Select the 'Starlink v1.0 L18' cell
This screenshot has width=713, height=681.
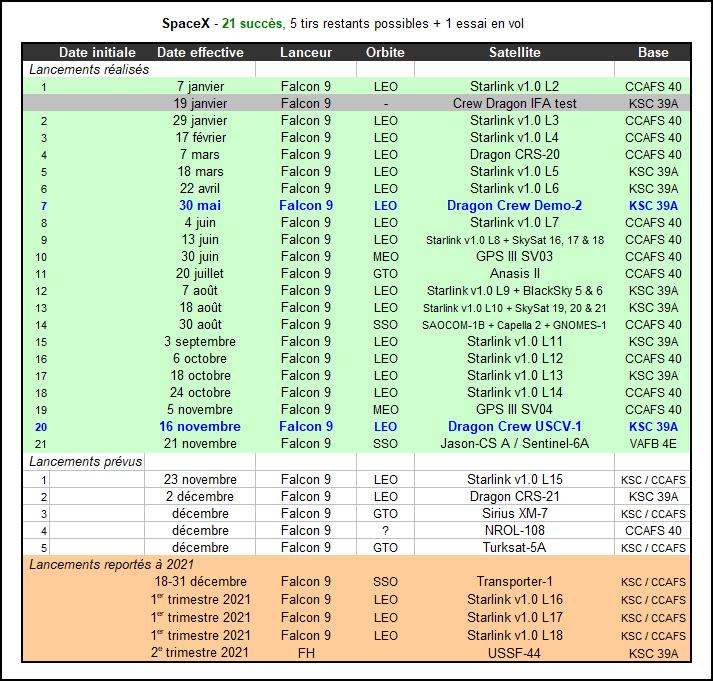(515, 635)
